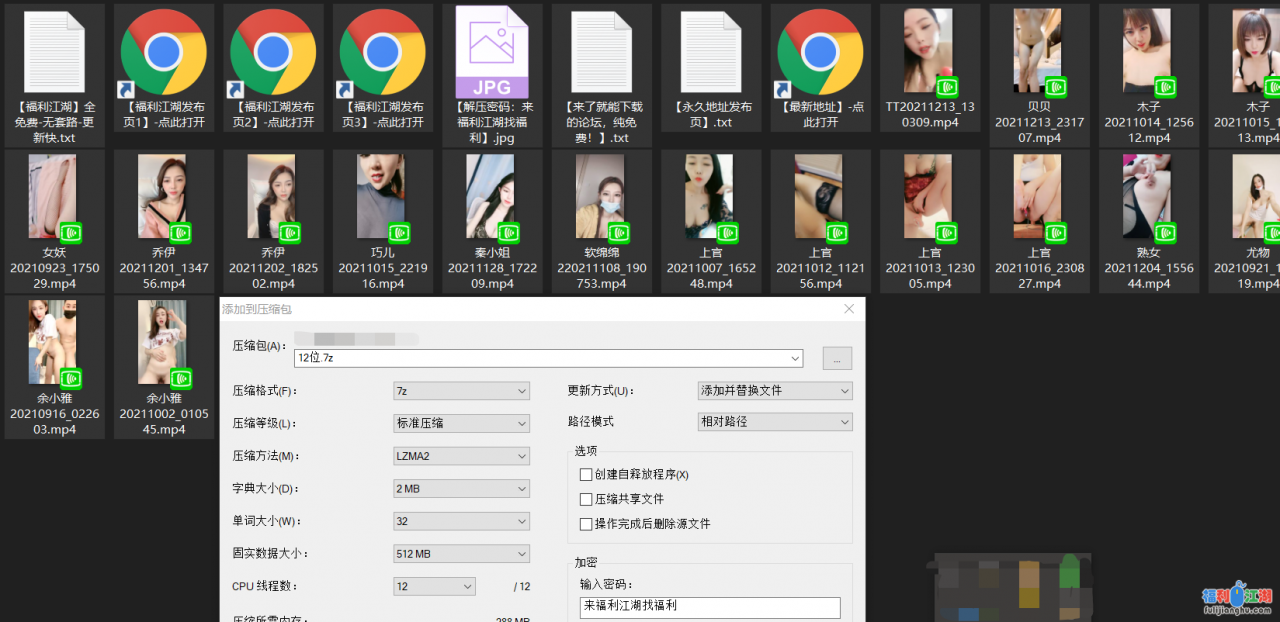Click the archive path browse ... button
The image size is (1280, 622).
[x=837, y=358]
